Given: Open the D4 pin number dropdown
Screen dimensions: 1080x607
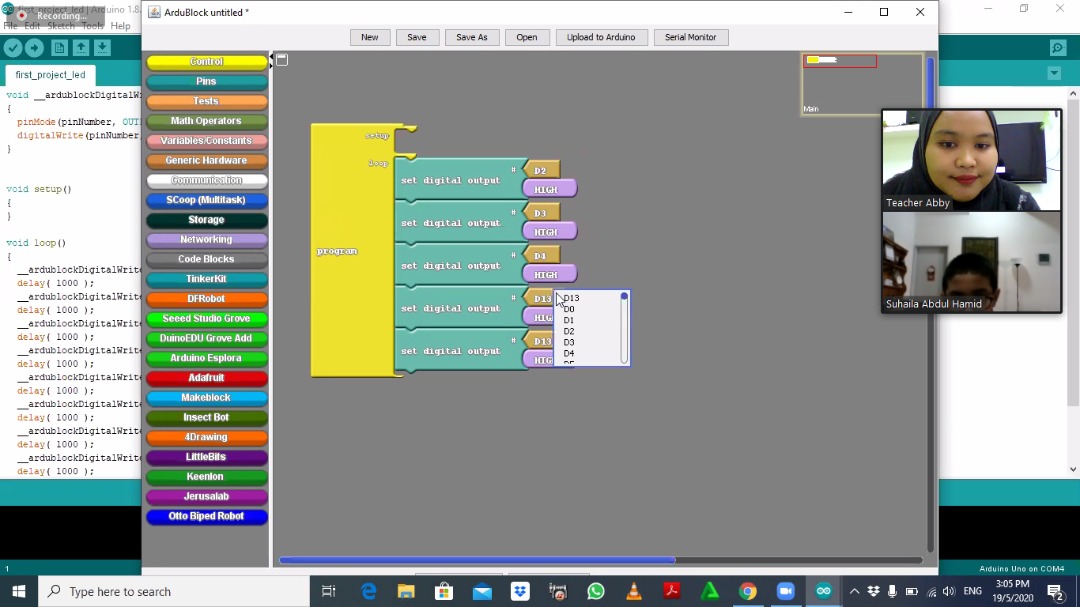Looking at the screenshot, I should 542,256.
